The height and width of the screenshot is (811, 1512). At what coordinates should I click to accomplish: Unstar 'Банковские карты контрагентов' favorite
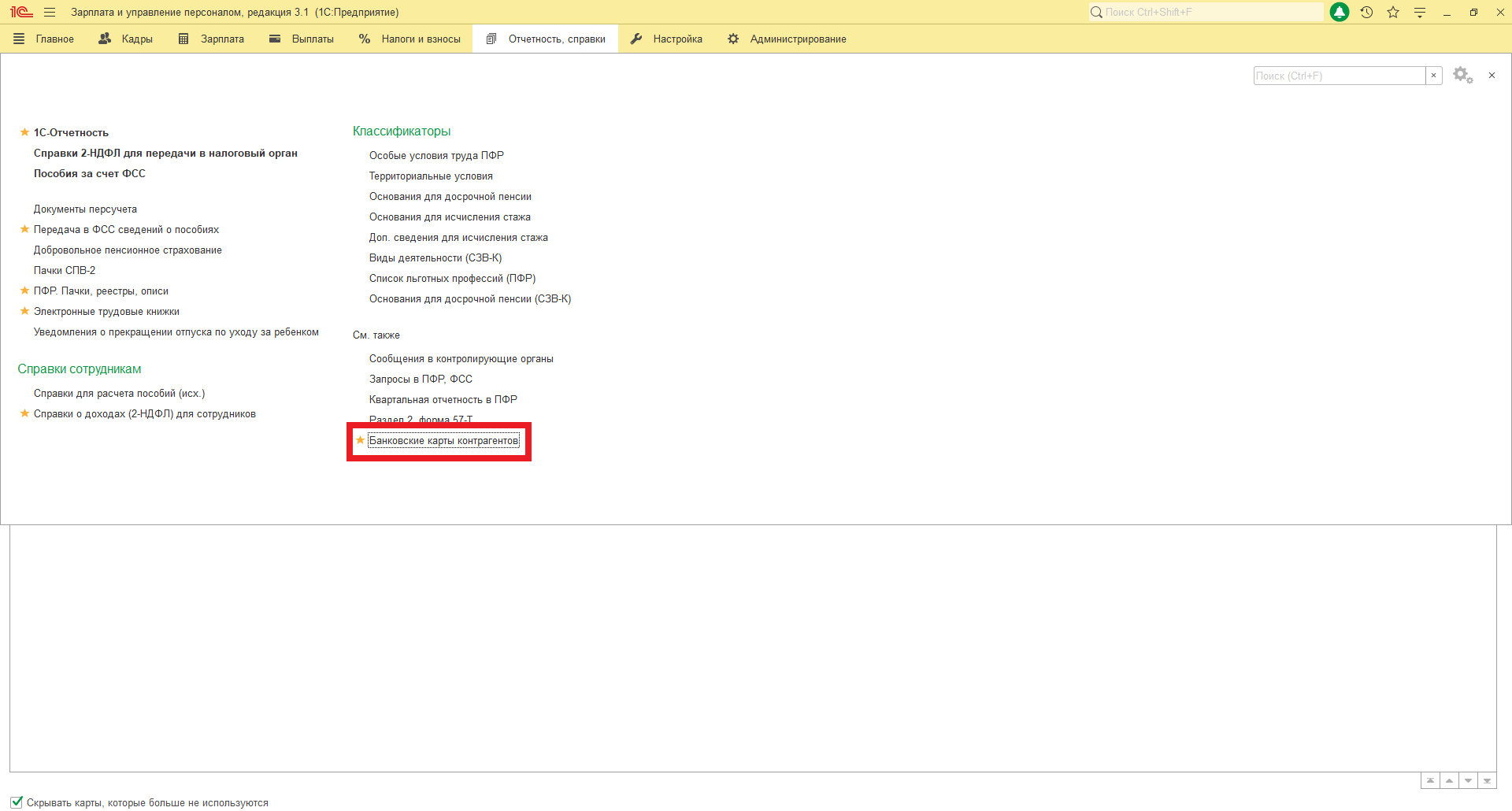point(360,441)
